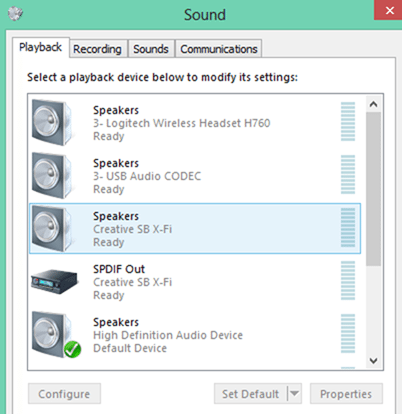The image size is (402, 414).
Task: Click the volume meter of Logitech Headset
Action: 348,122
